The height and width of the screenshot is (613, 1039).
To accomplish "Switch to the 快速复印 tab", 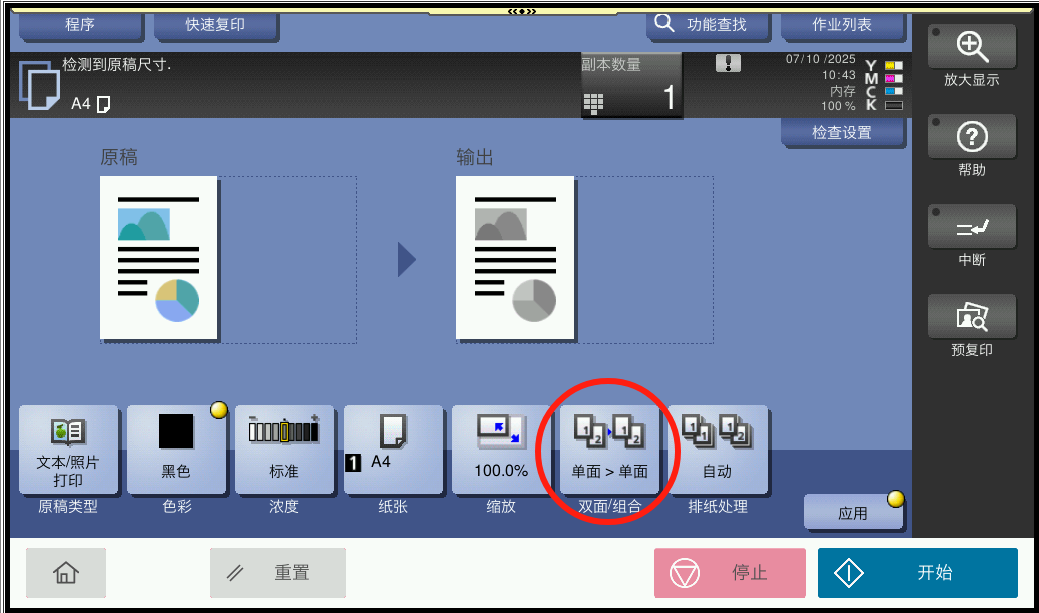I will pos(215,26).
